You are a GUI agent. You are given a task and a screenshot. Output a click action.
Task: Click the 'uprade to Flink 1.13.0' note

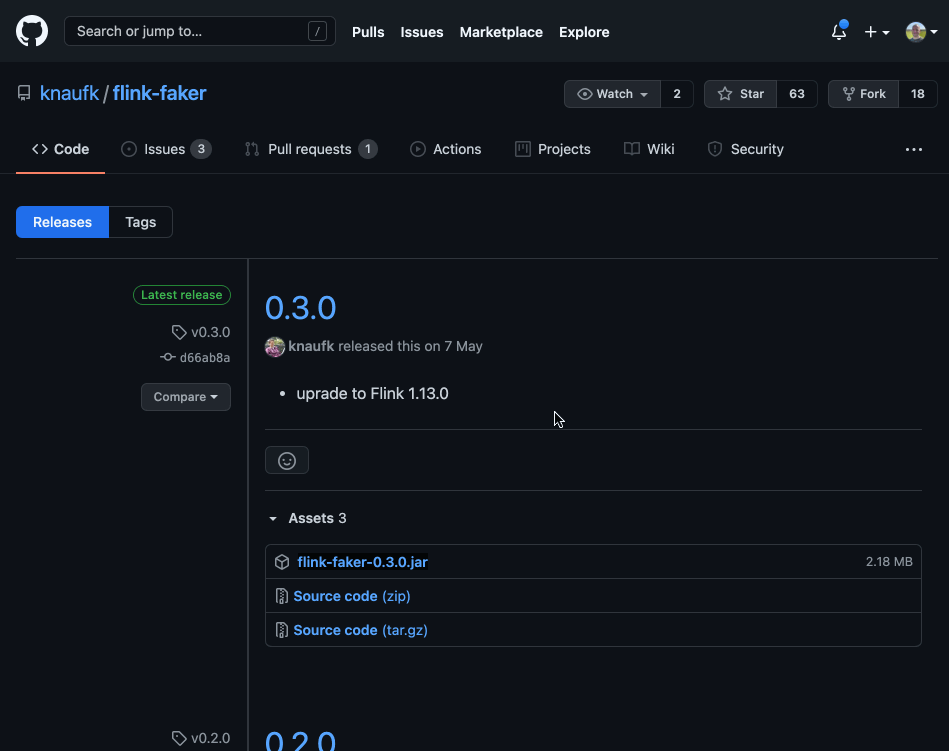click(x=372, y=393)
